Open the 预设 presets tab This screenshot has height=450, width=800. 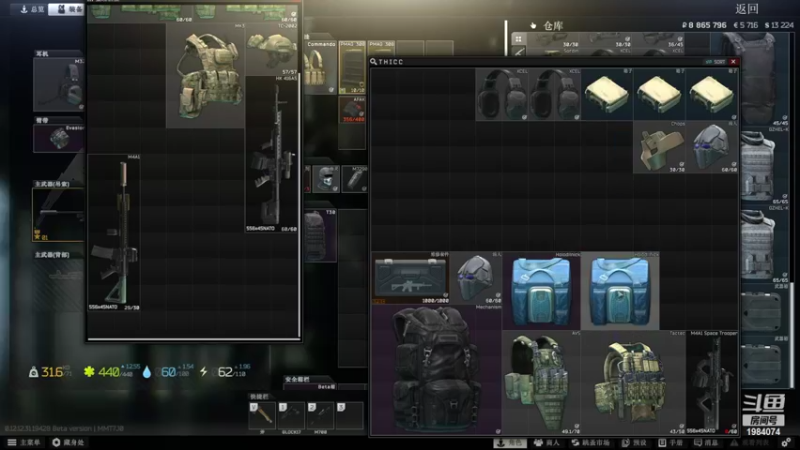[x=635, y=443]
